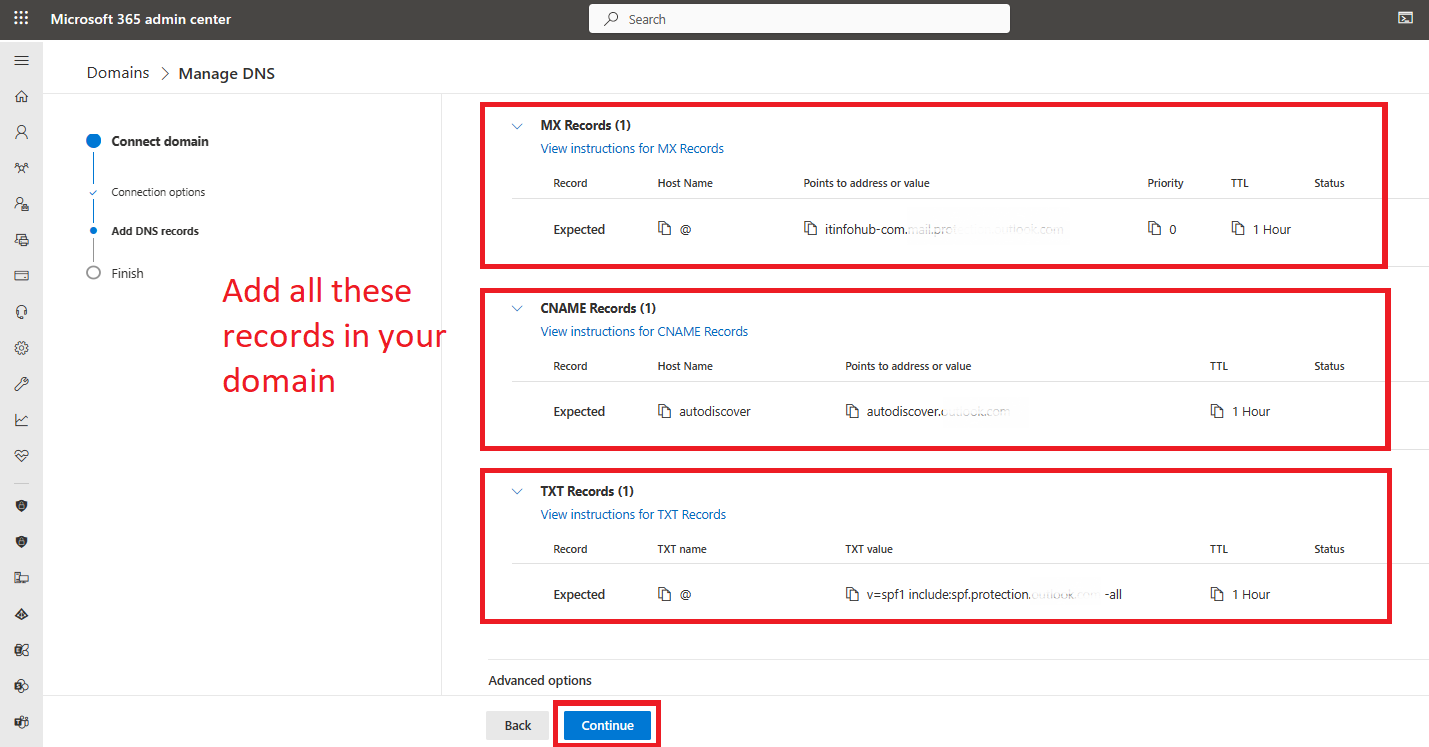Viewport: 1429px width, 747px height.
Task: Click 1 Hour TTL in TXT row
Action: coord(1251,594)
